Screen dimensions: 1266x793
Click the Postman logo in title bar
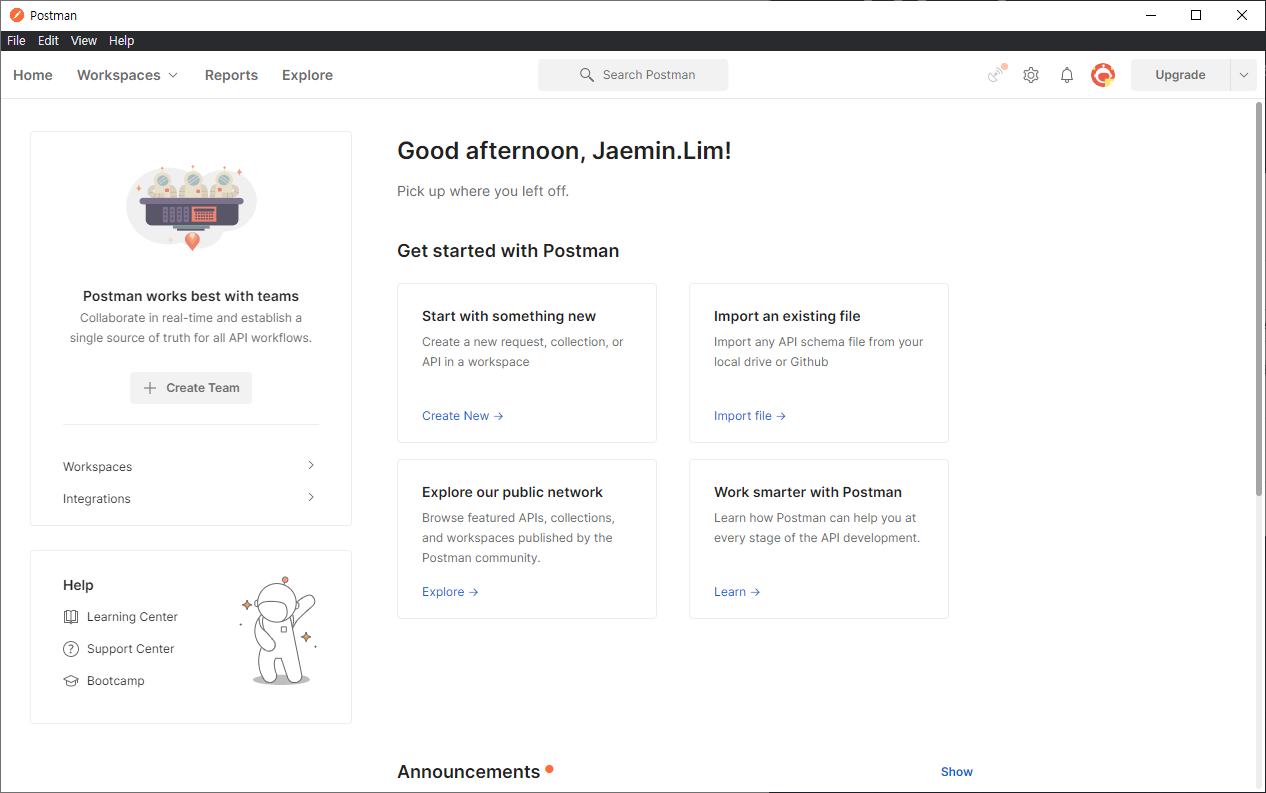click(x=17, y=15)
